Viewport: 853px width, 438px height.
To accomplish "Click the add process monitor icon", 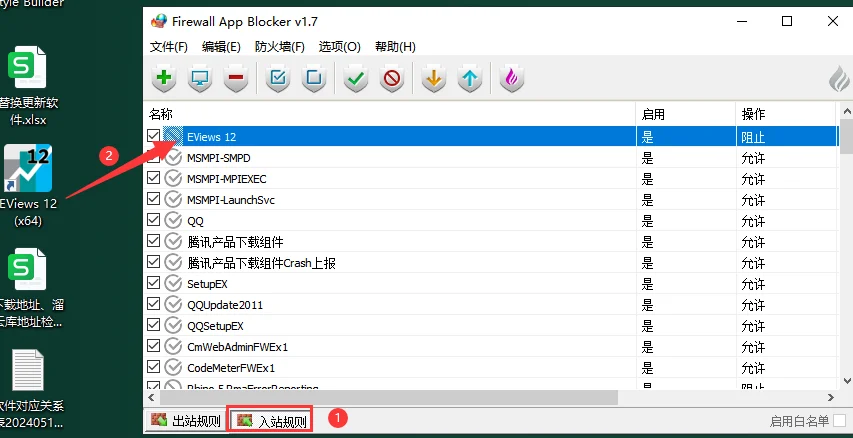I will point(200,79).
